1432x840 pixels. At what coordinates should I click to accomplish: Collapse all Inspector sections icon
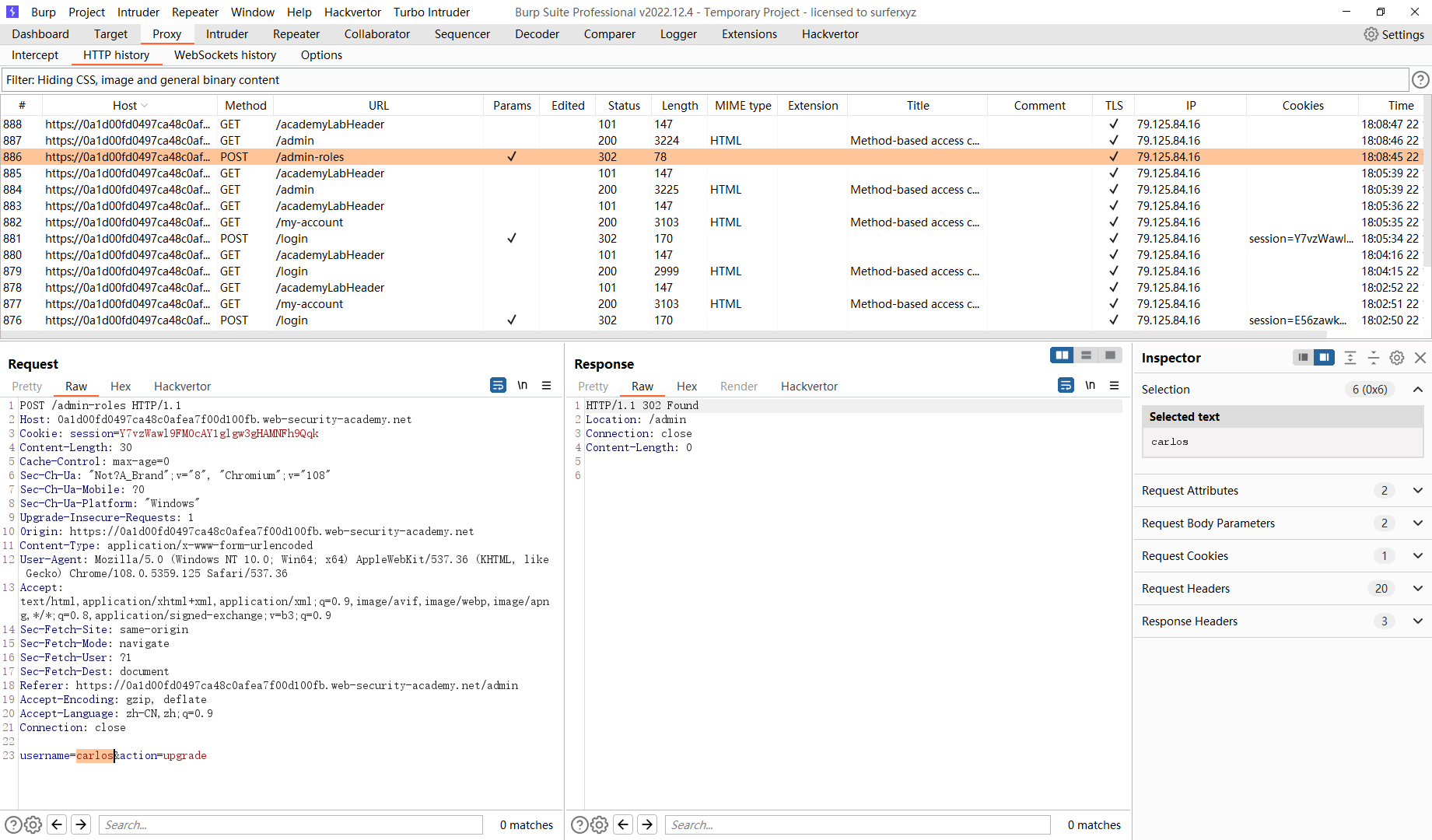pos(1374,358)
